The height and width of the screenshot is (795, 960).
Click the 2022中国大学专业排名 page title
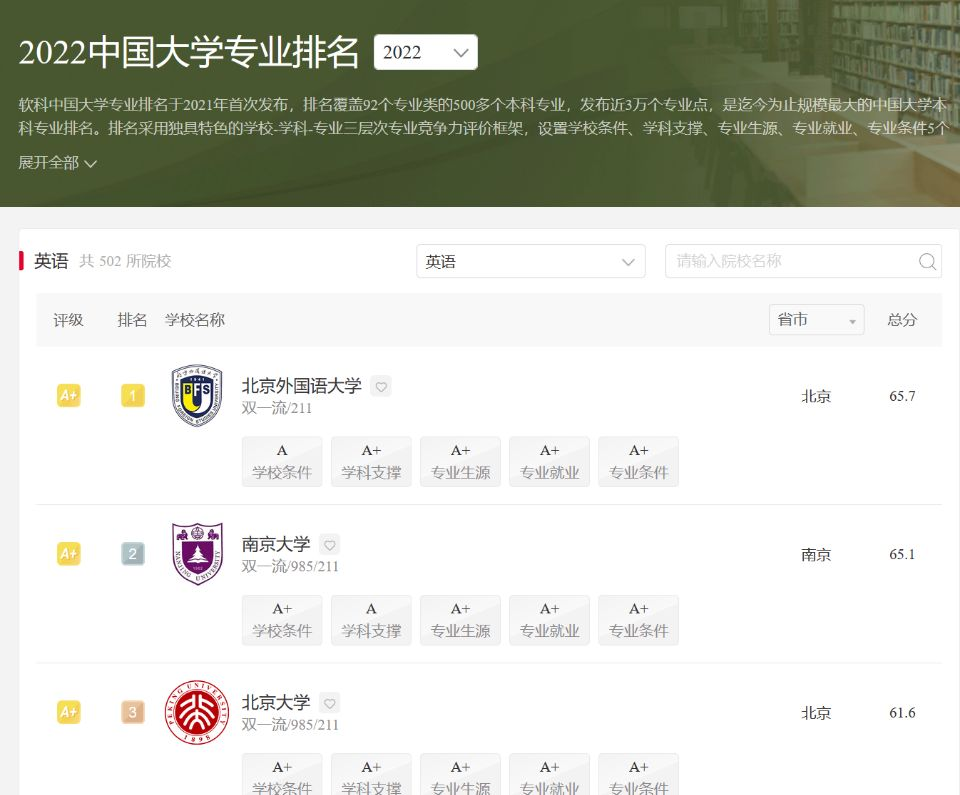pyautogui.click(x=189, y=52)
